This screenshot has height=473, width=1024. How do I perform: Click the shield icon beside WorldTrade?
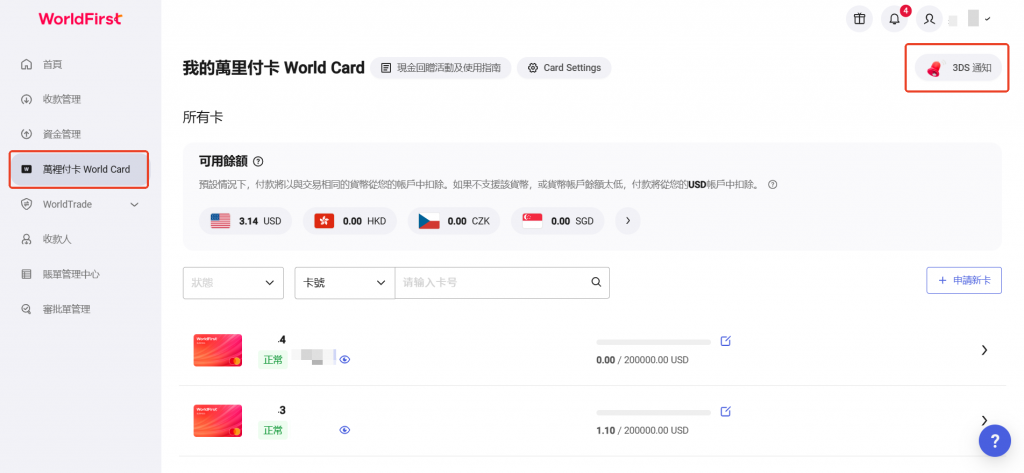click(26, 204)
